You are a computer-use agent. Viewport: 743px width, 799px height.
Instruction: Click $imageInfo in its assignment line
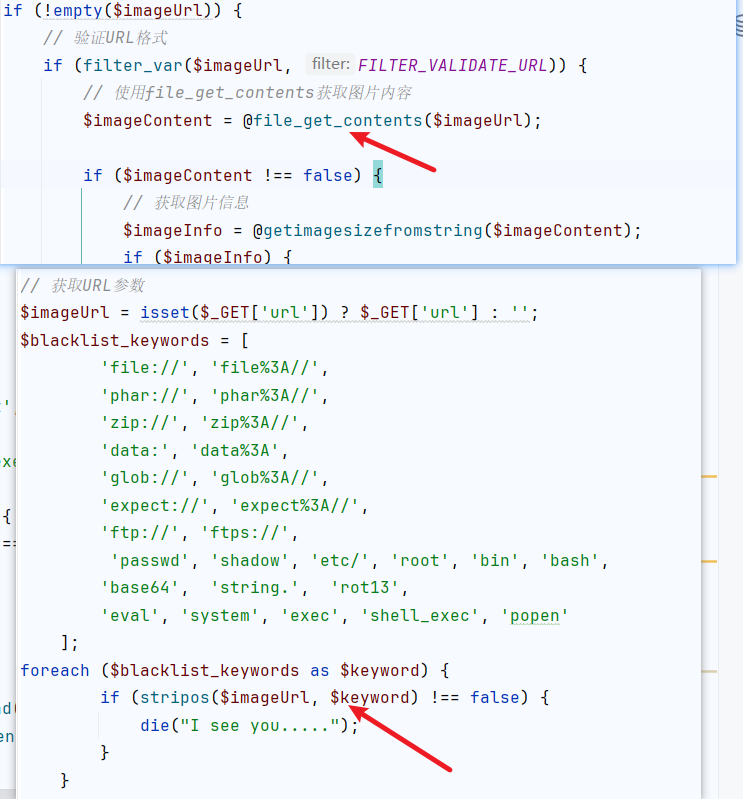tap(172, 230)
